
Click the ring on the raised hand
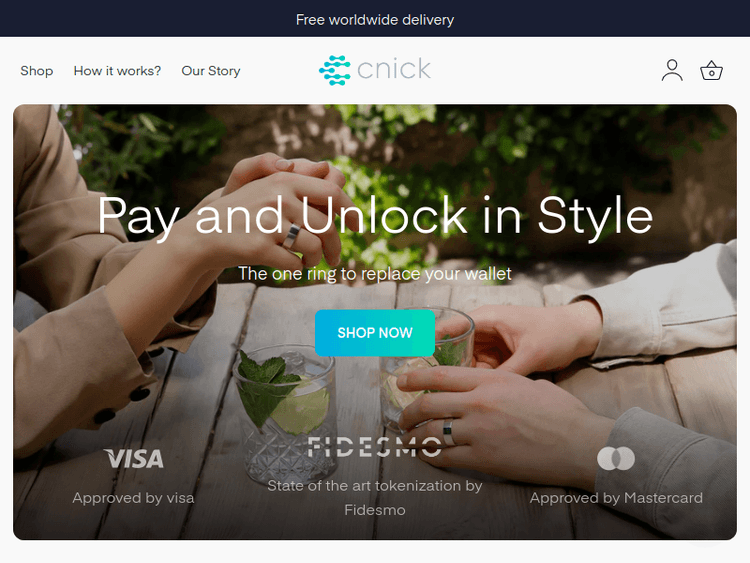click(291, 236)
